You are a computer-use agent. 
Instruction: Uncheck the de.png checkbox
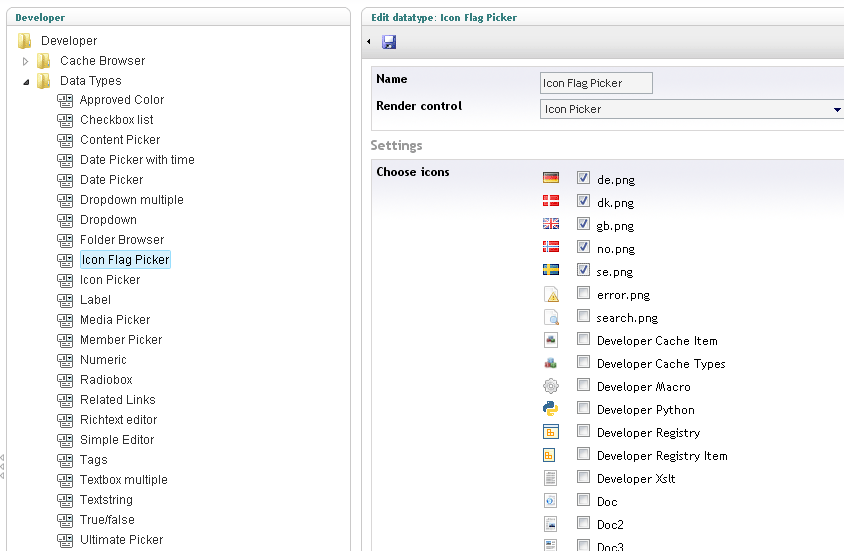583,178
